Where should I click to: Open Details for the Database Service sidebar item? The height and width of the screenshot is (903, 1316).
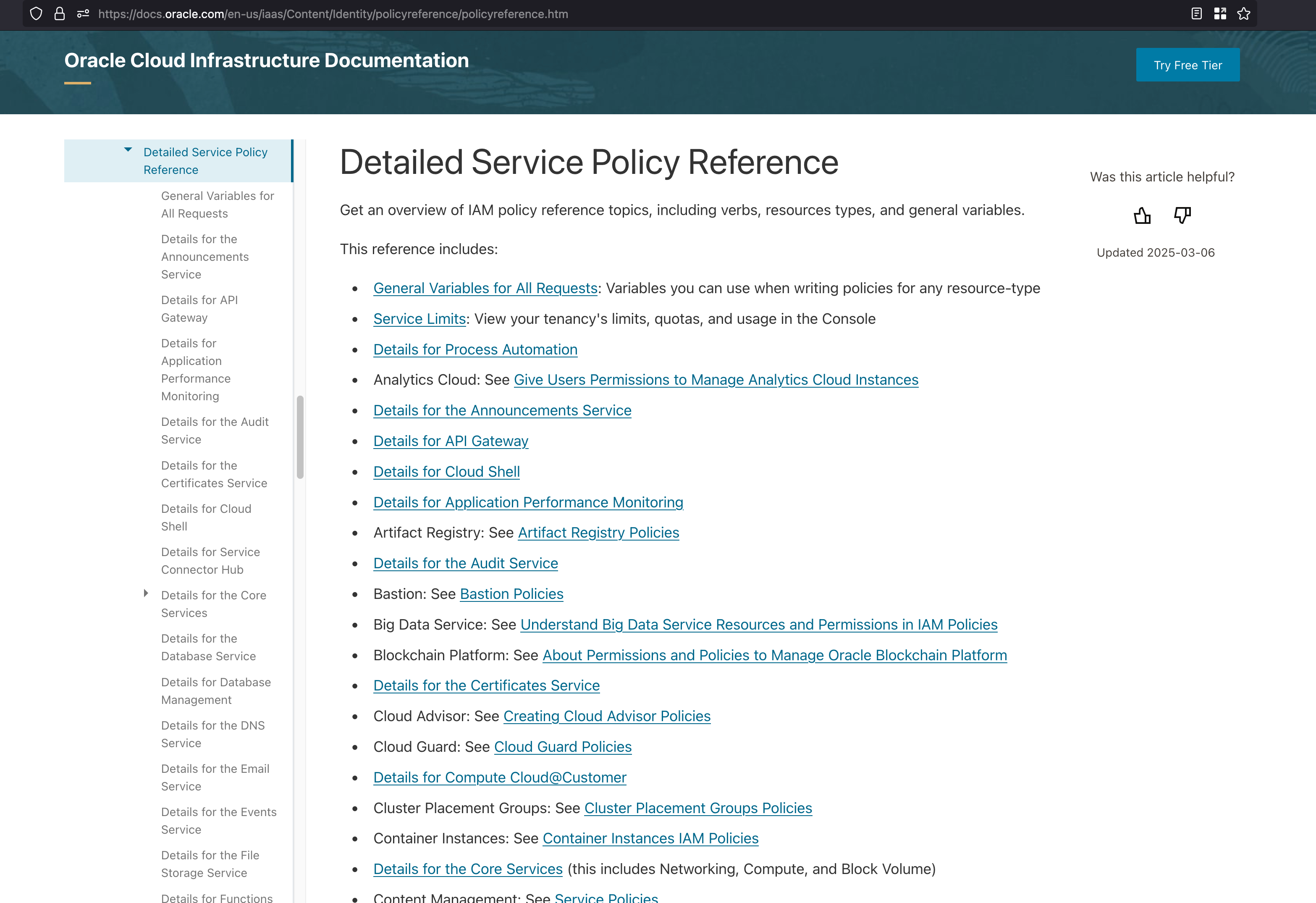click(208, 648)
